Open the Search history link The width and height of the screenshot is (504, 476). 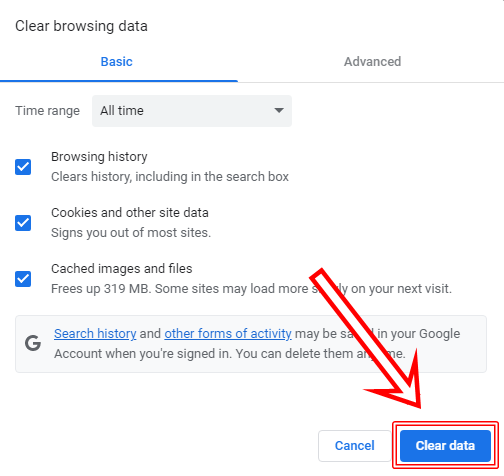[x=95, y=334]
